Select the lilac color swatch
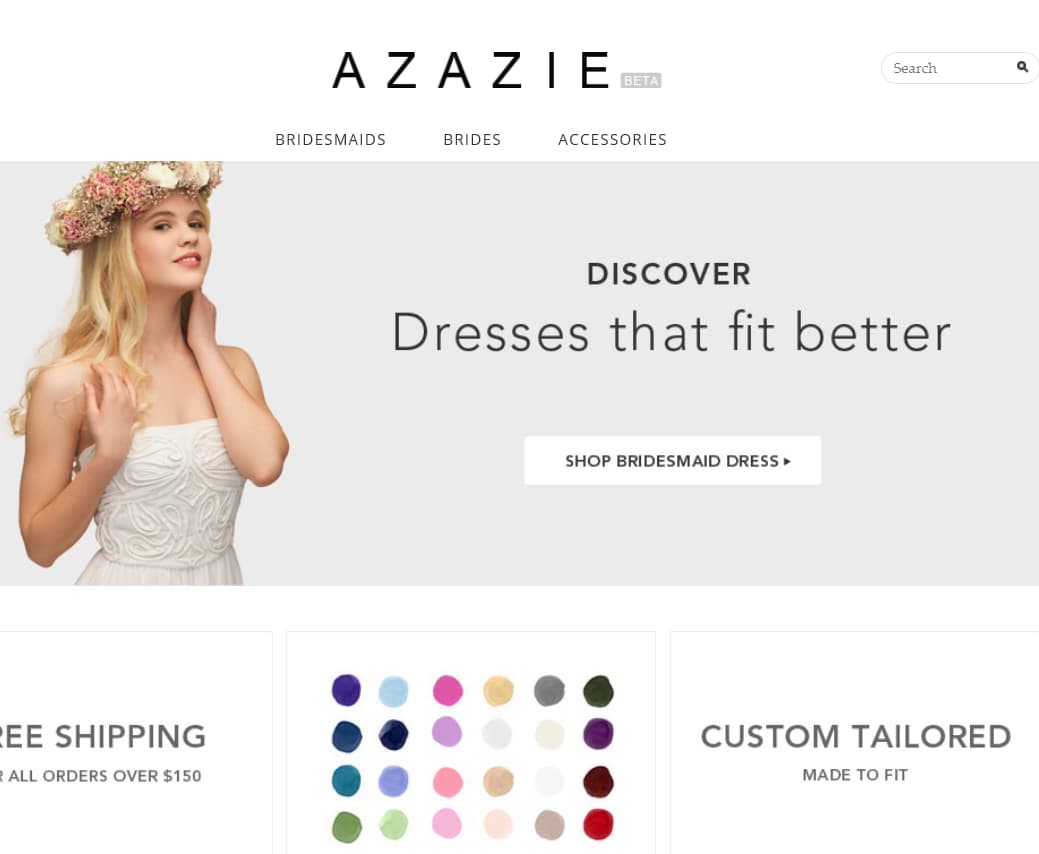 pos(447,732)
